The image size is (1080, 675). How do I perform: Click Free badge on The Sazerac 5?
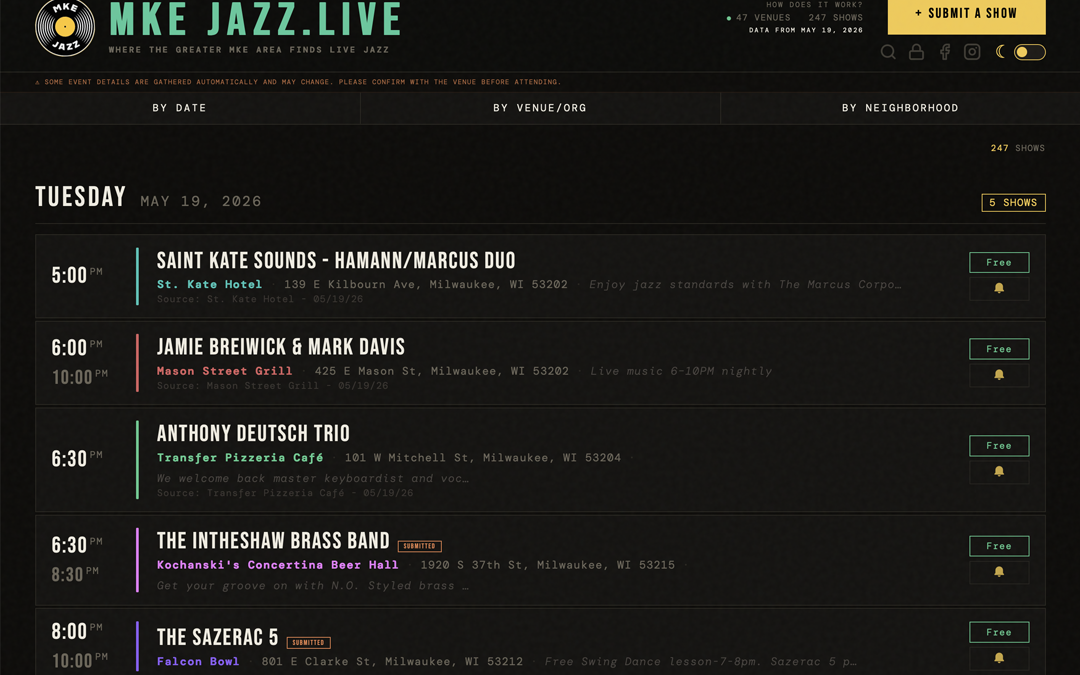click(999, 632)
